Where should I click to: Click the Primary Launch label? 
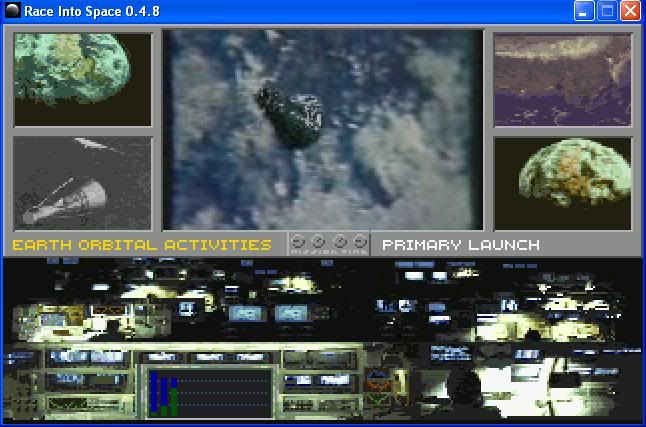coord(461,245)
